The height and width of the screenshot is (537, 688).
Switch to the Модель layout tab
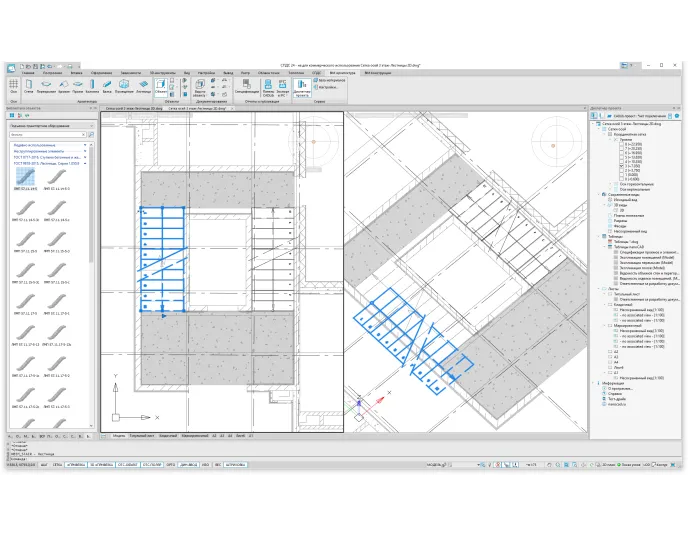tap(118, 436)
